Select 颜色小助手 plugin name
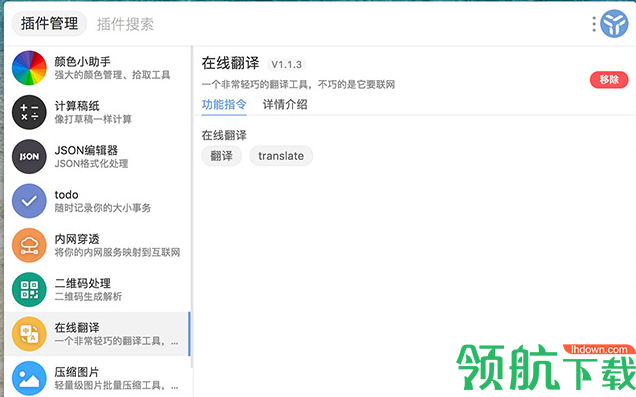 coord(83,62)
